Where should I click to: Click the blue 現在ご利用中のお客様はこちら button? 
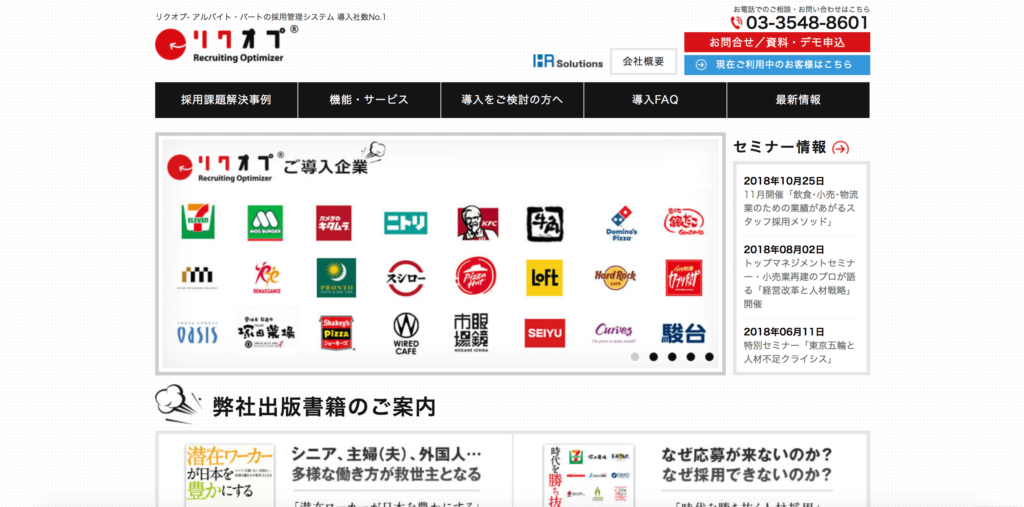[x=777, y=65]
